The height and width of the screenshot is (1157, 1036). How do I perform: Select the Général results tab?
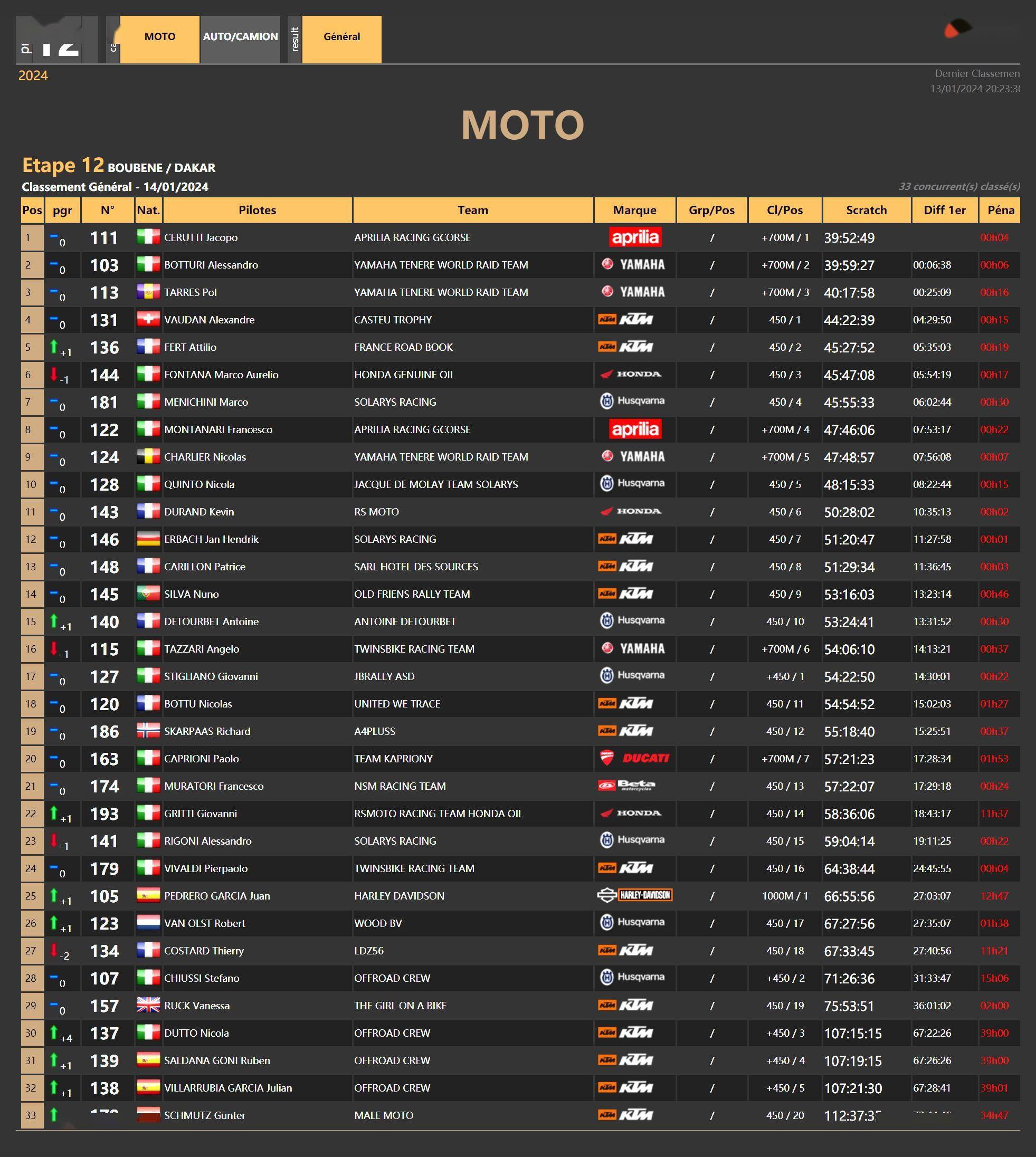click(341, 37)
